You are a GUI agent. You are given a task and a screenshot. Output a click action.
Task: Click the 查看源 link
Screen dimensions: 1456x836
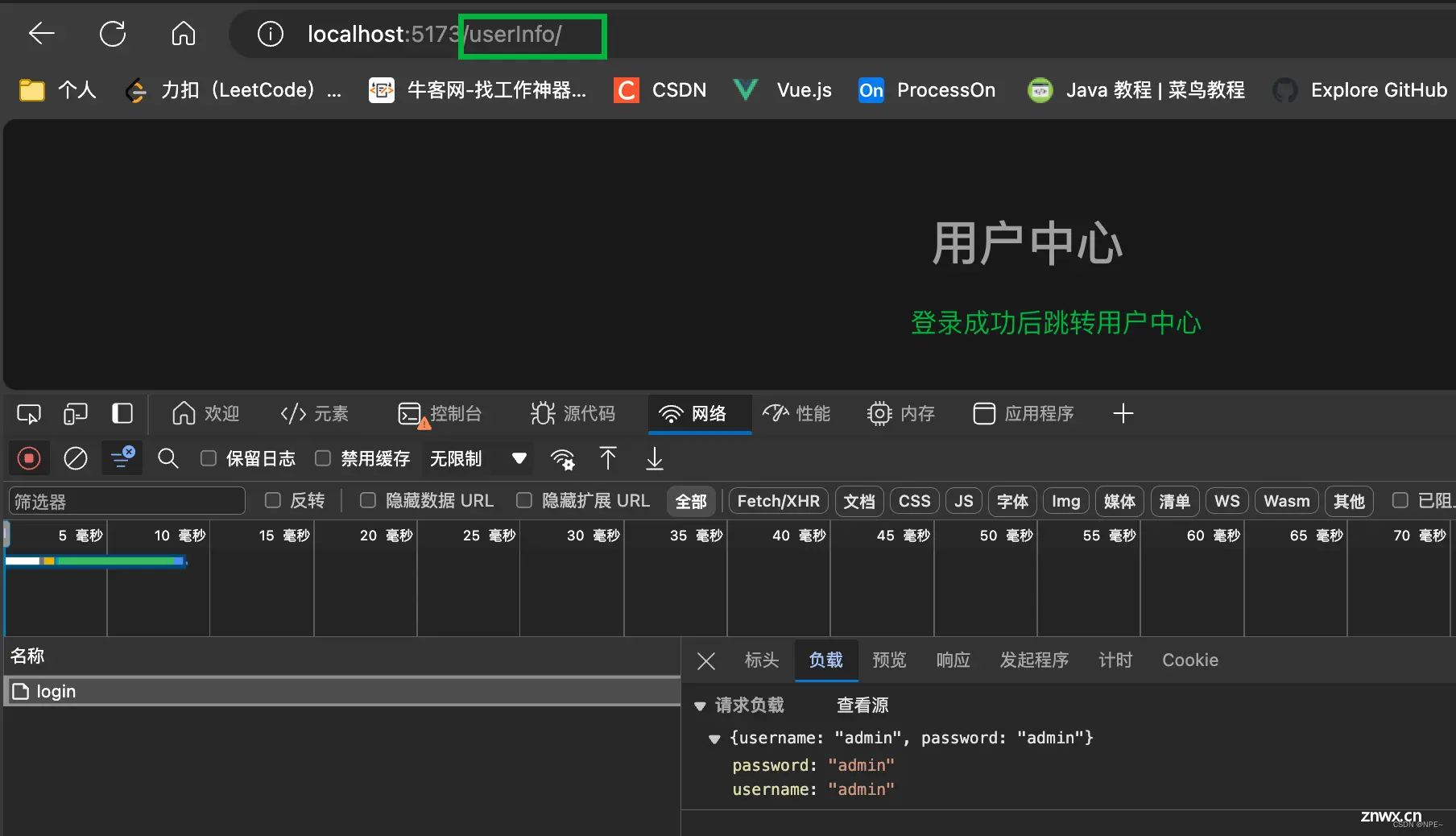862,706
